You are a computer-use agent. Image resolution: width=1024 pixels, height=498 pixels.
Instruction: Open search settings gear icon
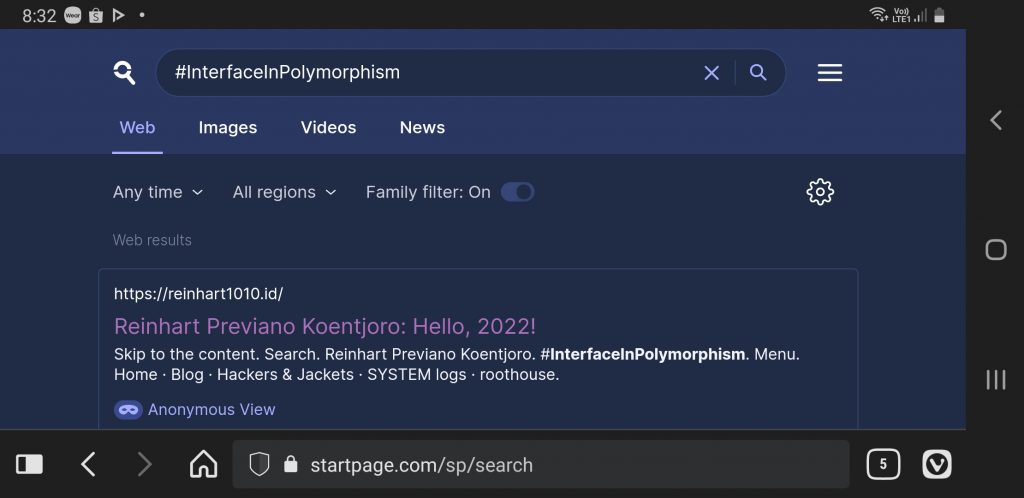tap(819, 192)
